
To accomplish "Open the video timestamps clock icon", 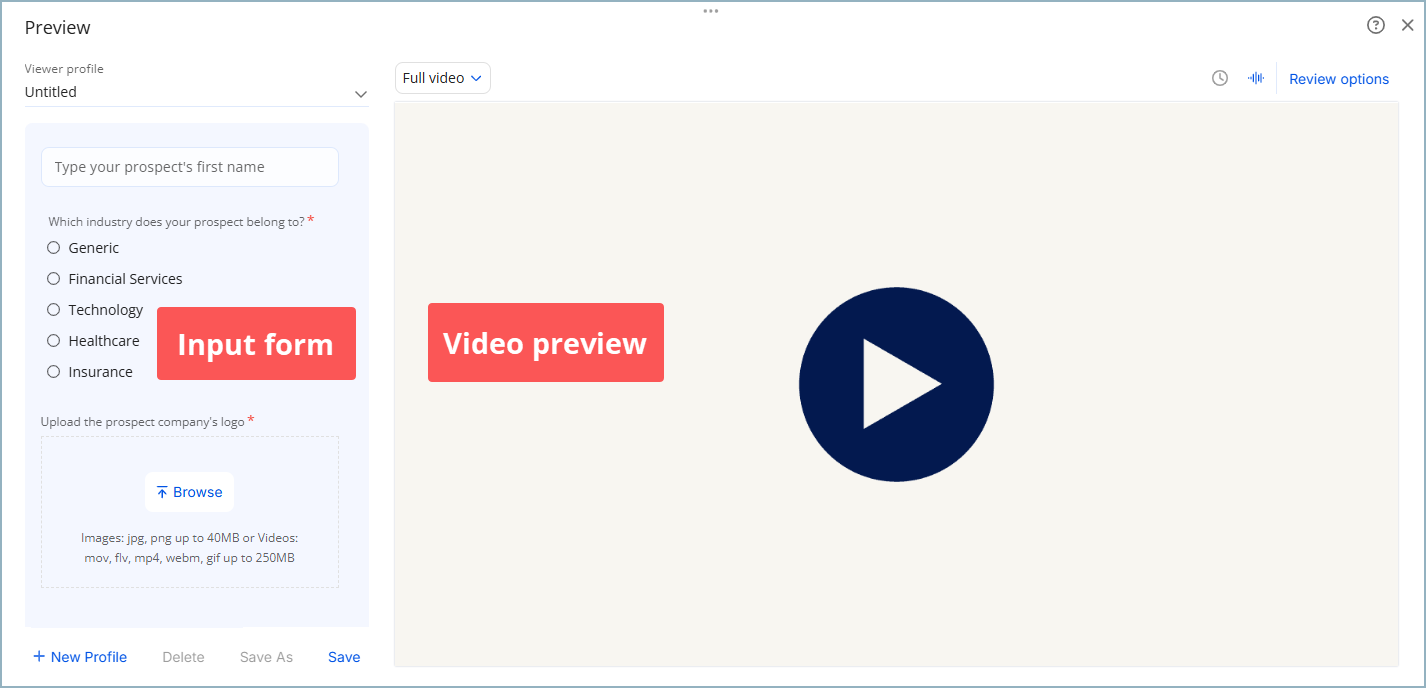I will (1220, 77).
